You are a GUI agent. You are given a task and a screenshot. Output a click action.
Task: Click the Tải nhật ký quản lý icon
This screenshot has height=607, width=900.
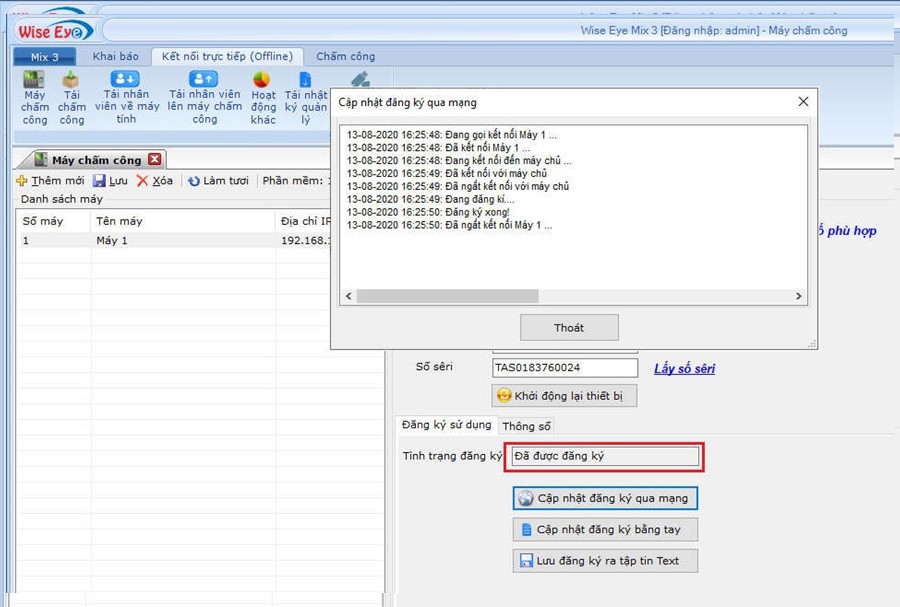tap(306, 98)
